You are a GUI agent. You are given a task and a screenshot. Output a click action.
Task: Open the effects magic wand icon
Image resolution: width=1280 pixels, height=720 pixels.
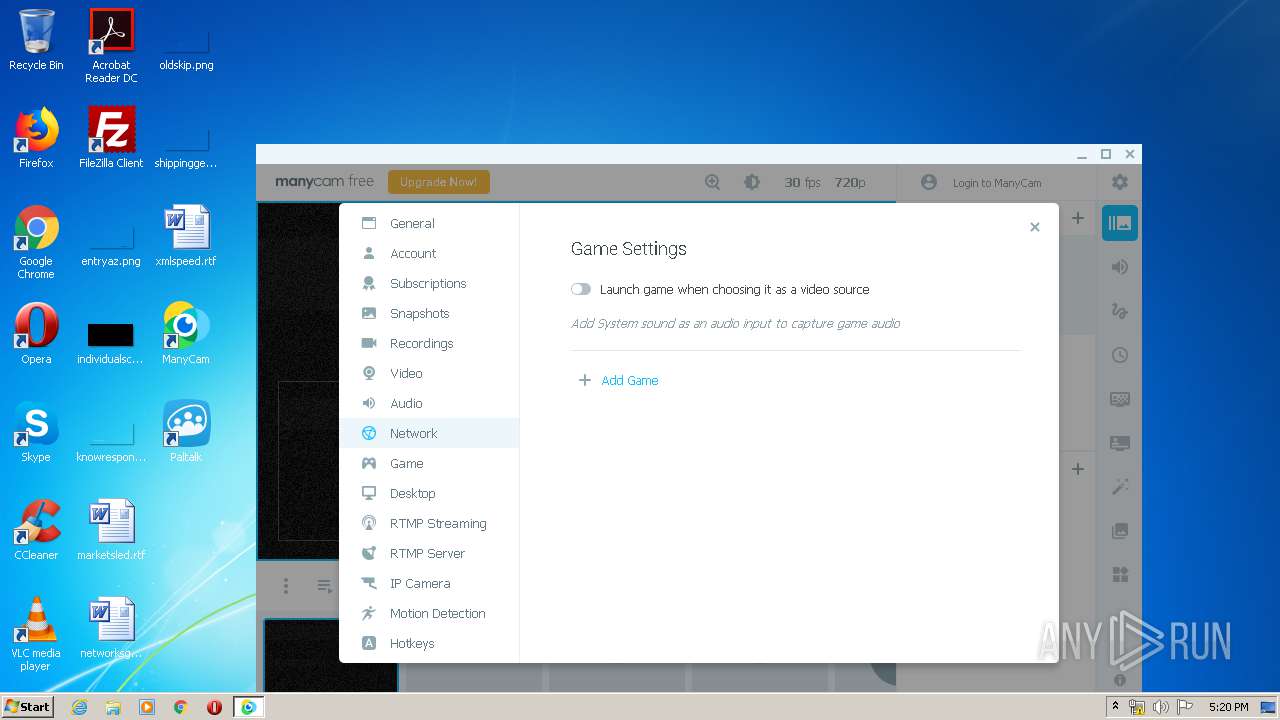[1120, 487]
